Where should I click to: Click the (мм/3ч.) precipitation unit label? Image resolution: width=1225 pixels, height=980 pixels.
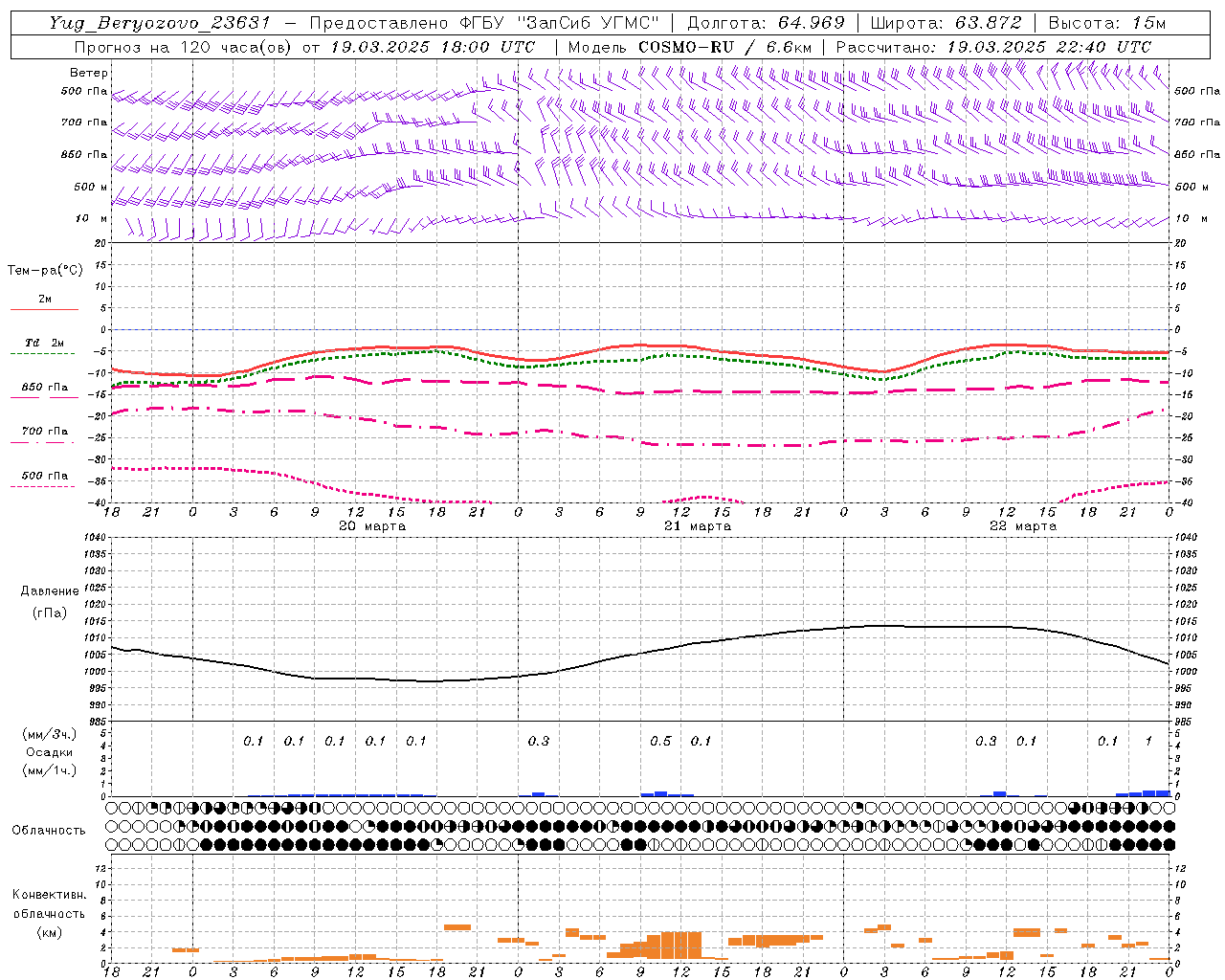(50, 734)
